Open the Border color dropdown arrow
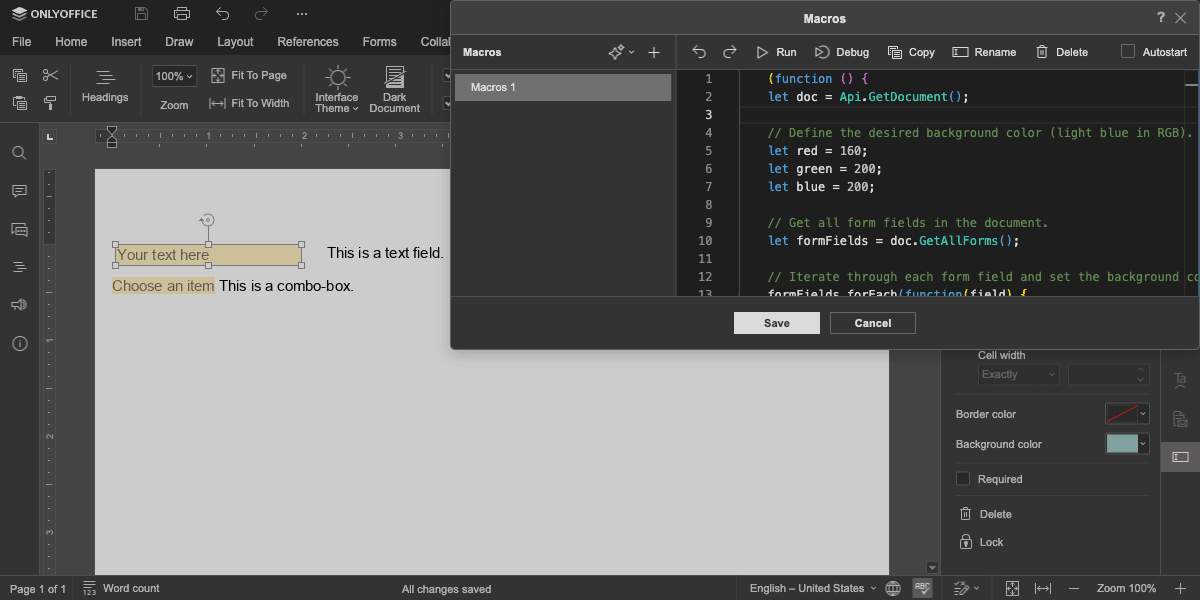 [x=1143, y=414]
